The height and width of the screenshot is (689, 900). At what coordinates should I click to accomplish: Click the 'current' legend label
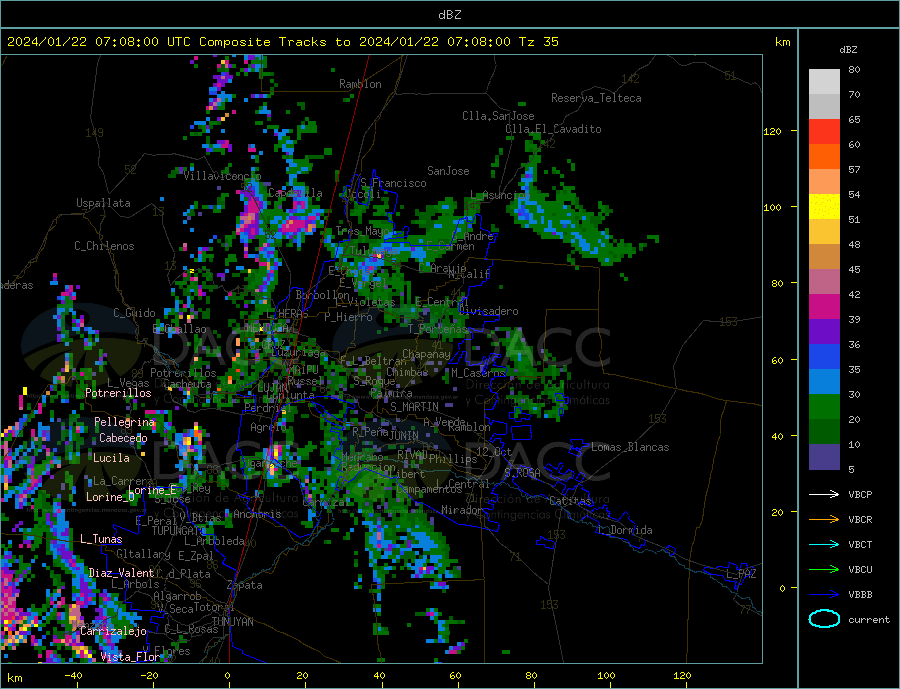(x=869, y=620)
